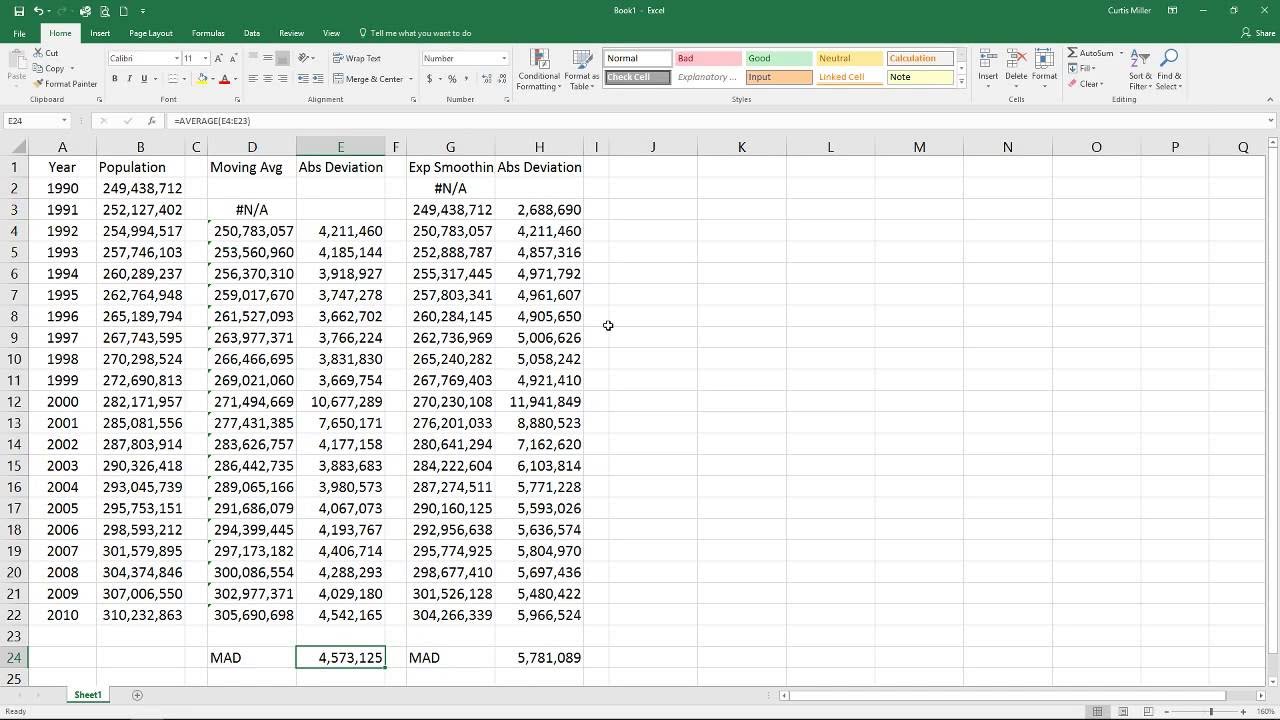Toggle bold formatting
This screenshot has width=1280, height=720.
[x=115, y=79]
